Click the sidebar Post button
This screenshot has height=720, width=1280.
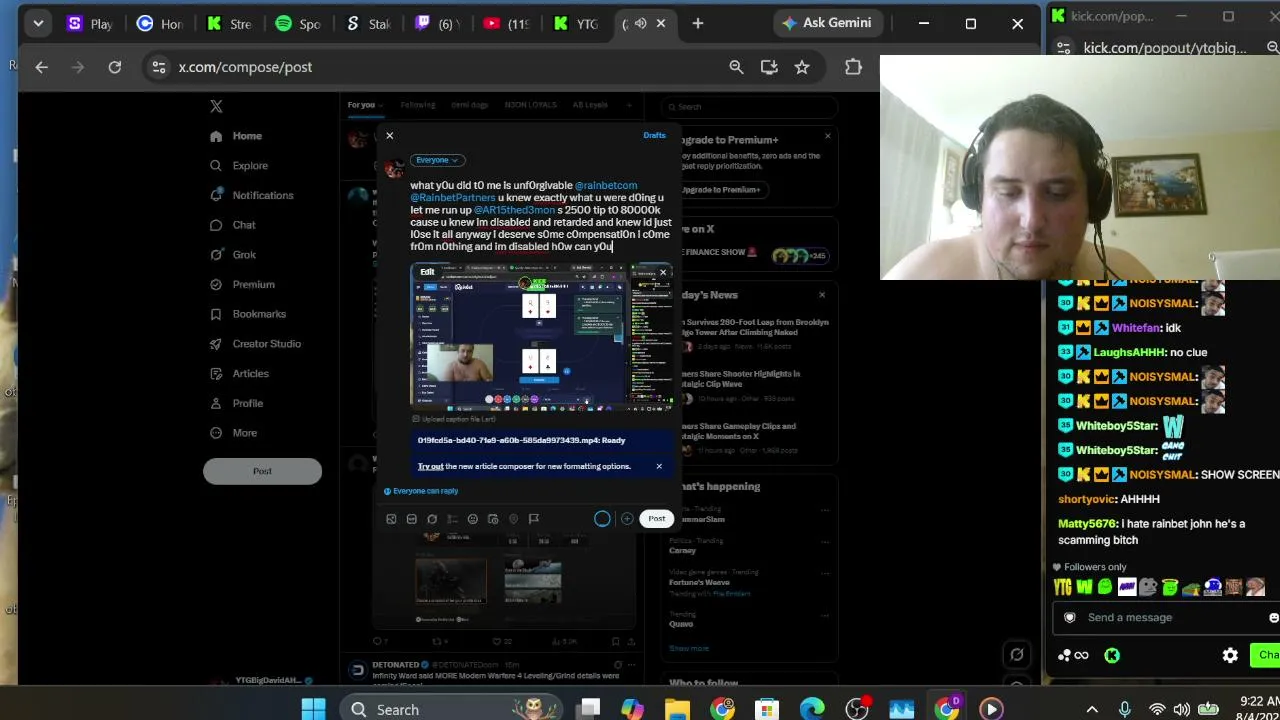262,471
